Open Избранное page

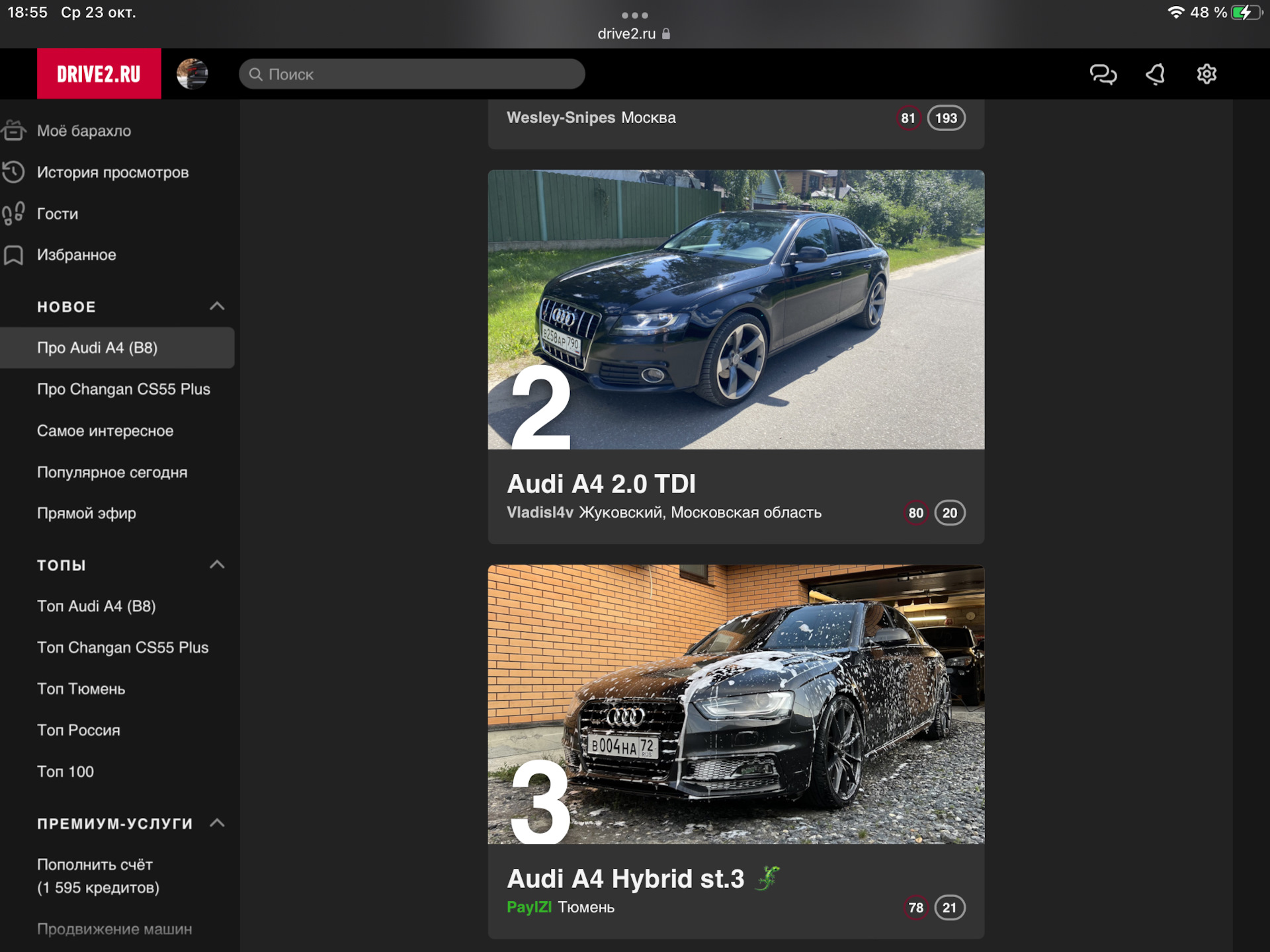tap(77, 255)
